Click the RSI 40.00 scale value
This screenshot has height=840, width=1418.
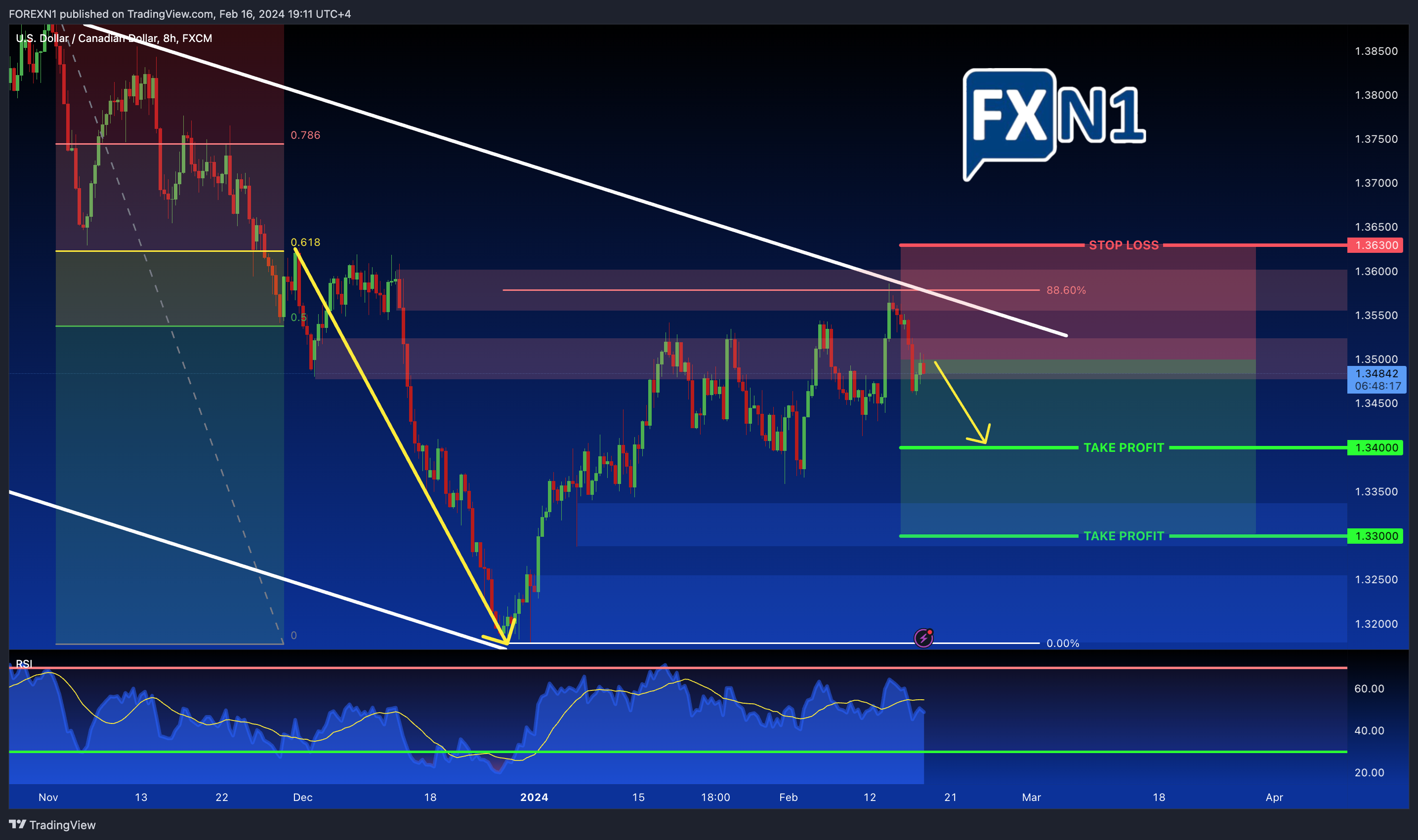1369,730
